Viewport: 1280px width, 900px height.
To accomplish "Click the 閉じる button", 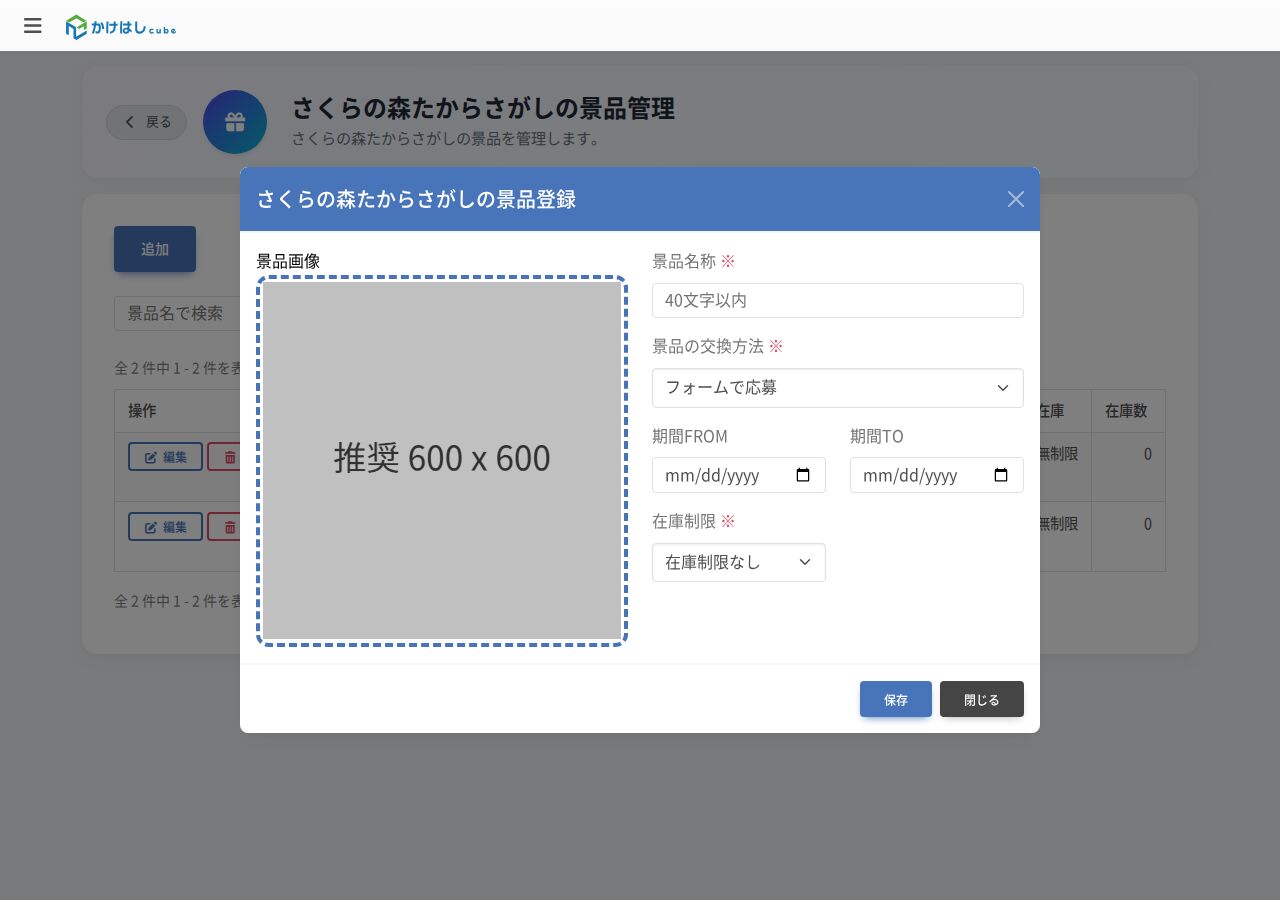I will (x=982, y=699).
